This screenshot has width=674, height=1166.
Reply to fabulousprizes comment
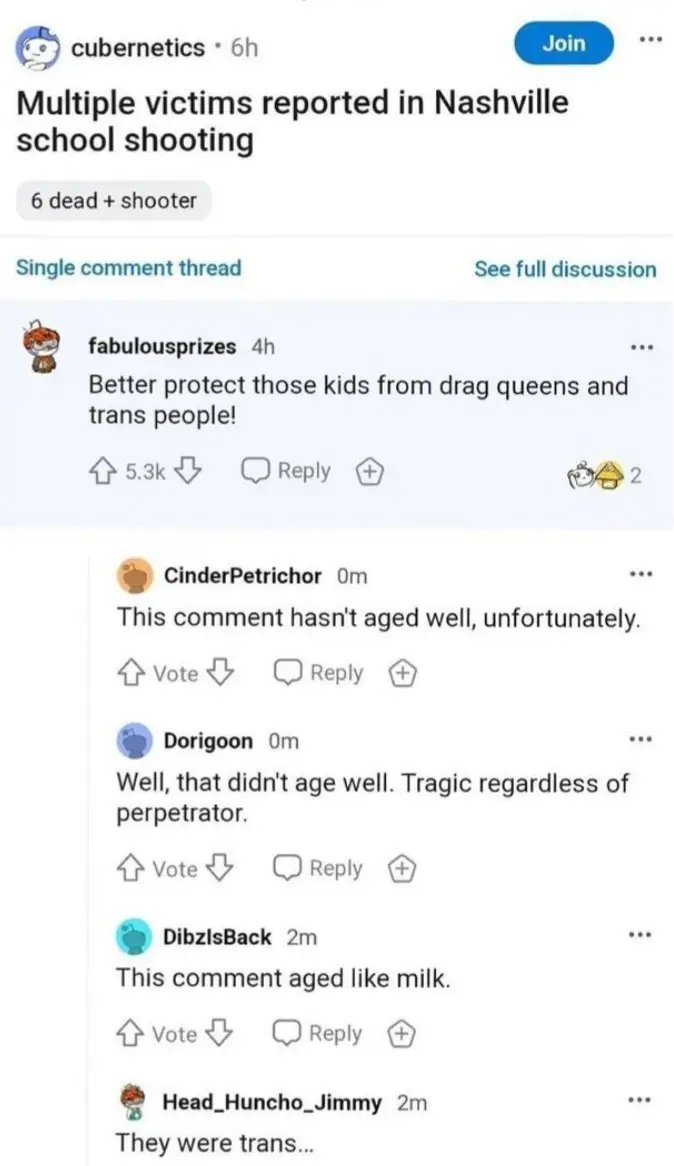286,471
